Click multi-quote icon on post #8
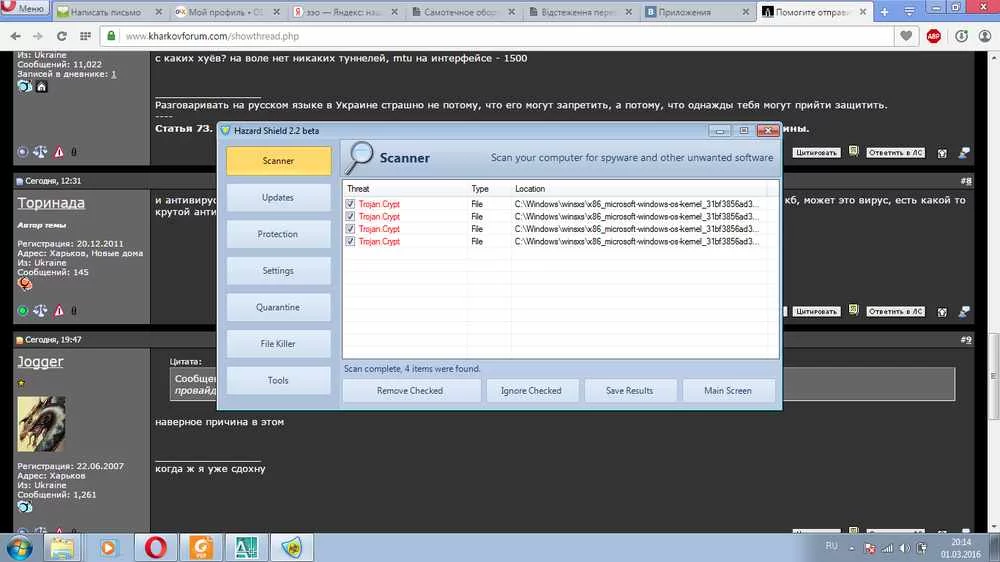 point(853,311)
